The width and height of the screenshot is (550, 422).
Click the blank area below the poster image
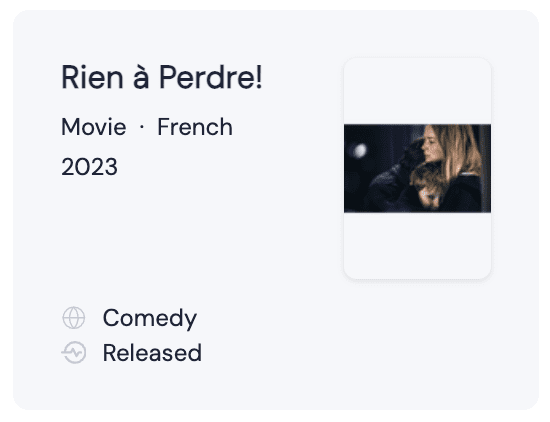point(417,246)
